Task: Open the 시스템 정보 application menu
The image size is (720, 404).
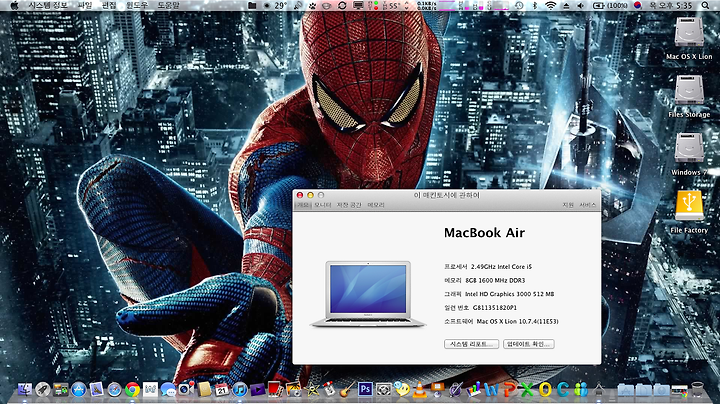Action: pyautogui.click(x=48, y=6)
